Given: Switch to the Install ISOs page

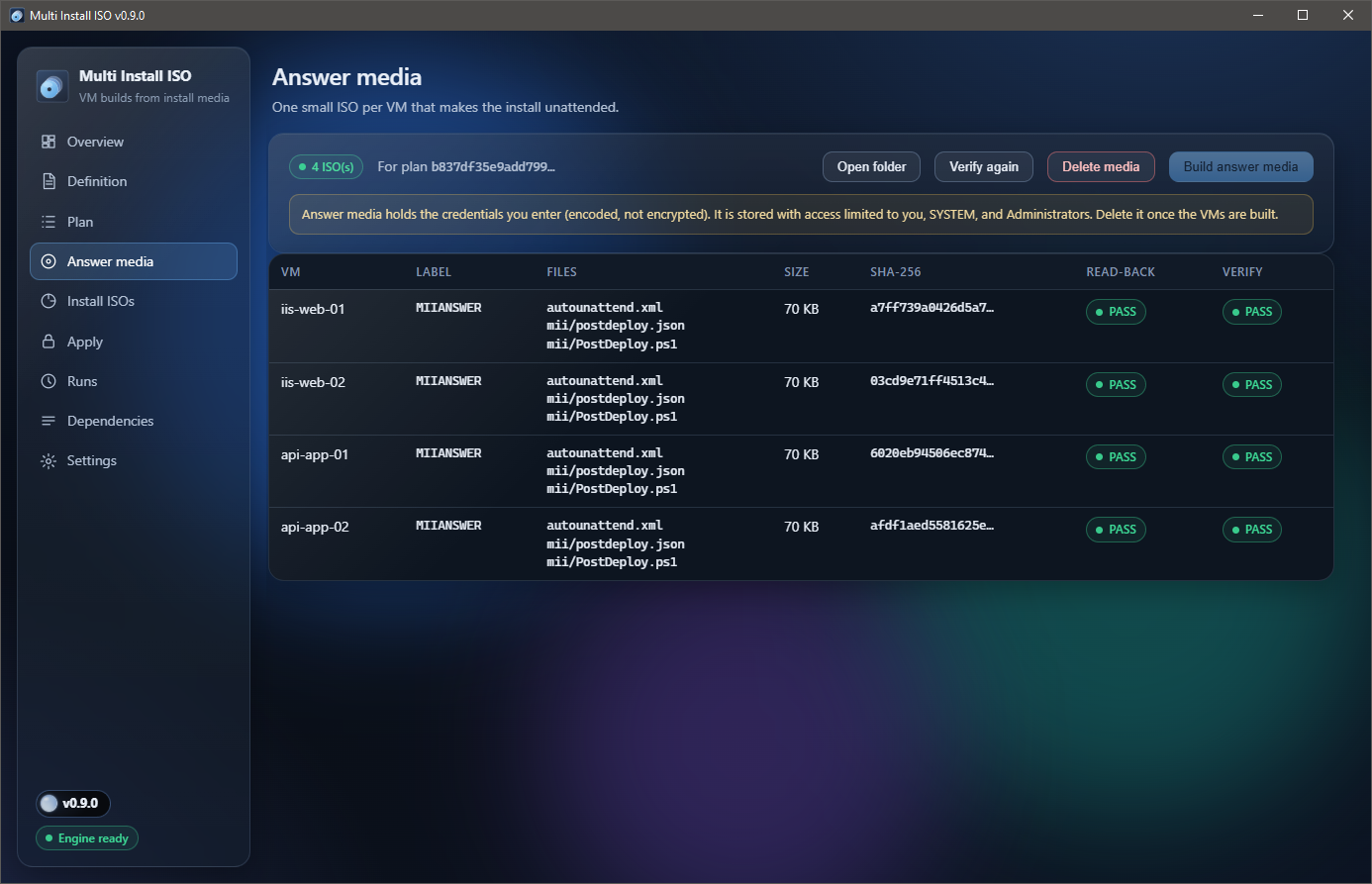Looking at the screenshot, I should [134, 301].
